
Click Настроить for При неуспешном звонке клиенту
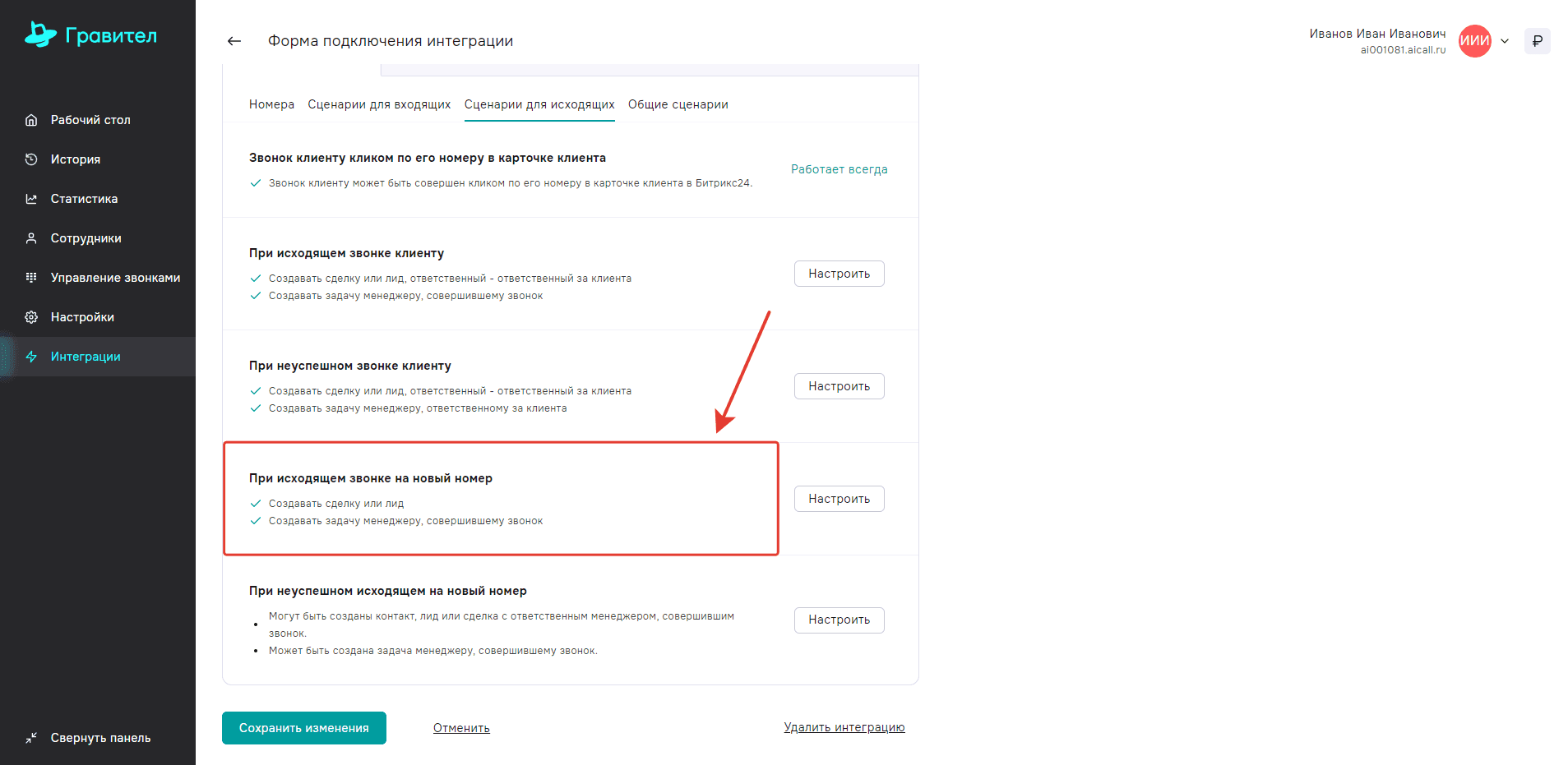coord(839,386)
